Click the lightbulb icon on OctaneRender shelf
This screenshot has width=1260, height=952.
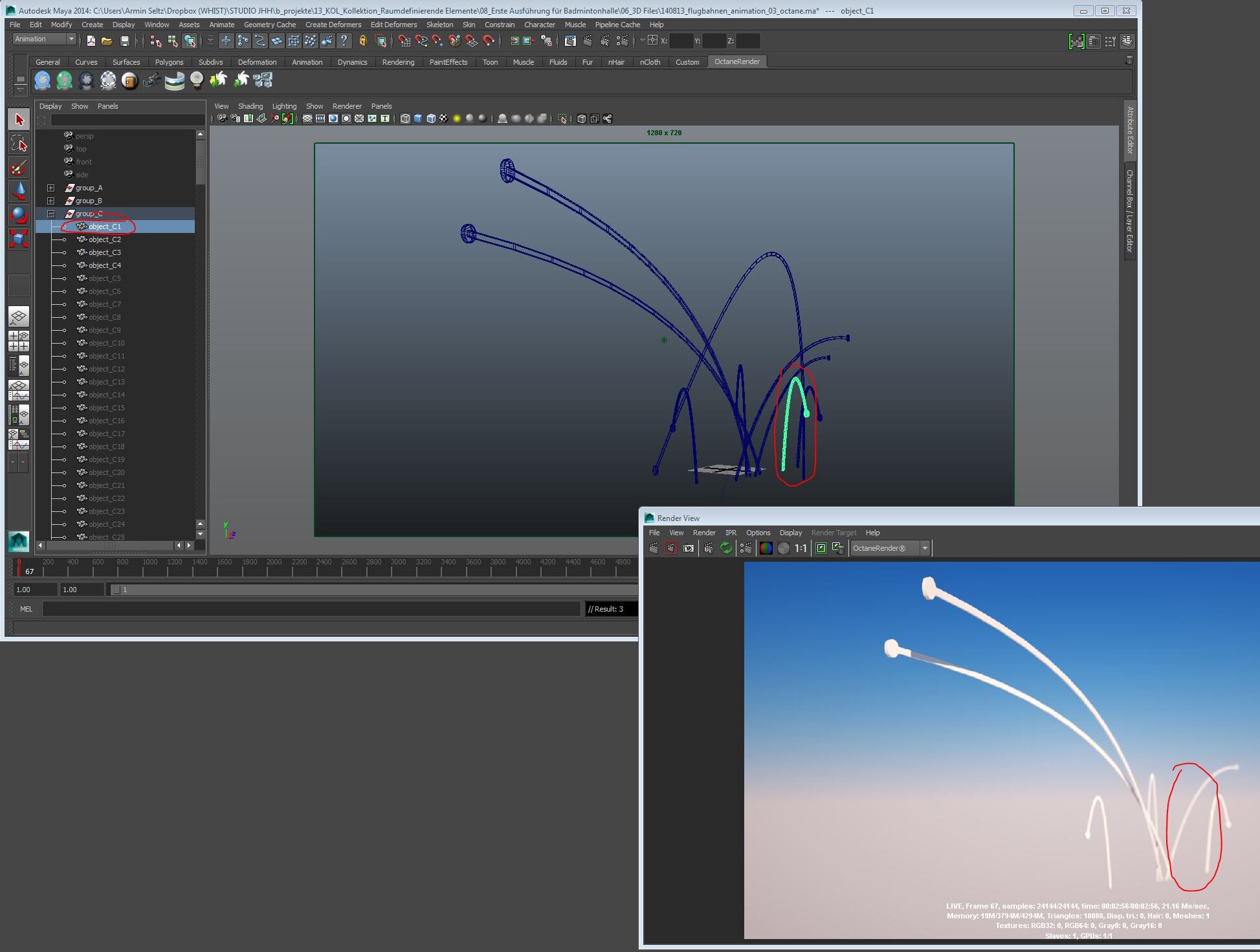point(197,80)
